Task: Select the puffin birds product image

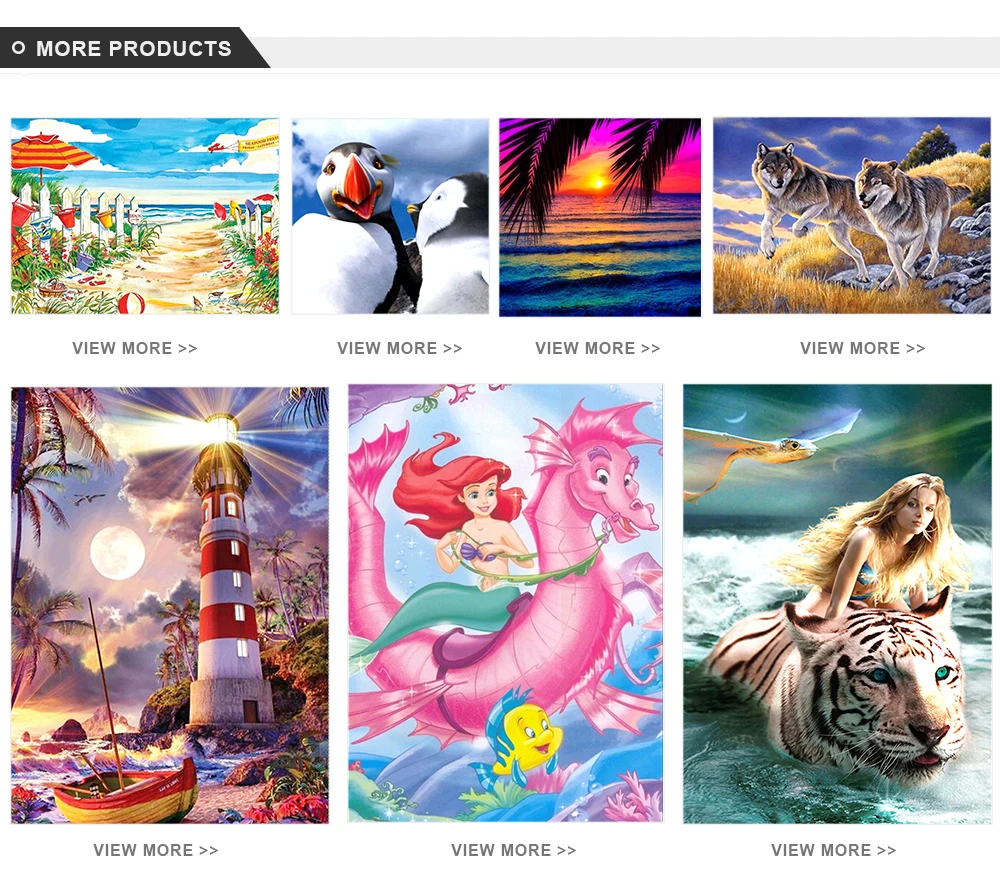Action: point(390,216)
